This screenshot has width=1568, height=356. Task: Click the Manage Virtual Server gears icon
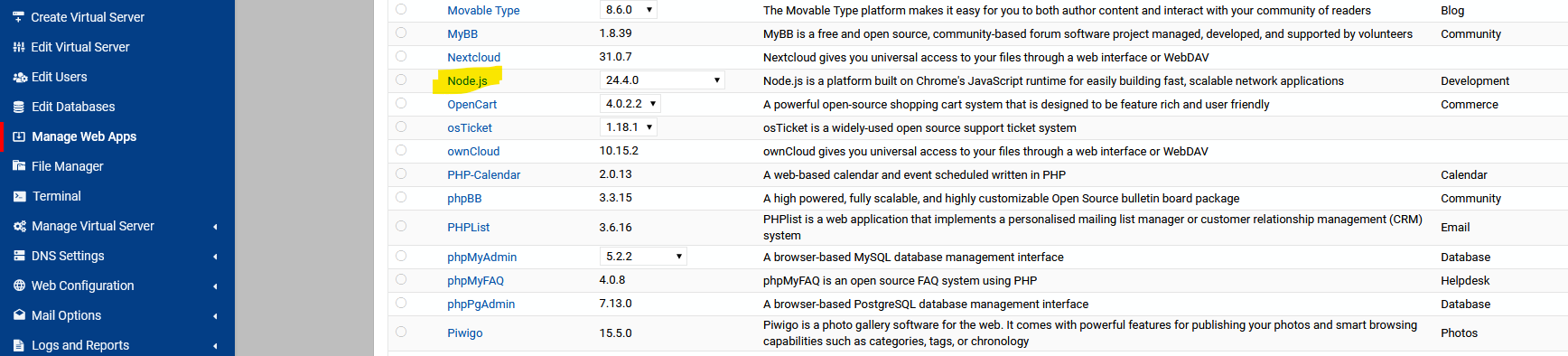pos(19,226)
